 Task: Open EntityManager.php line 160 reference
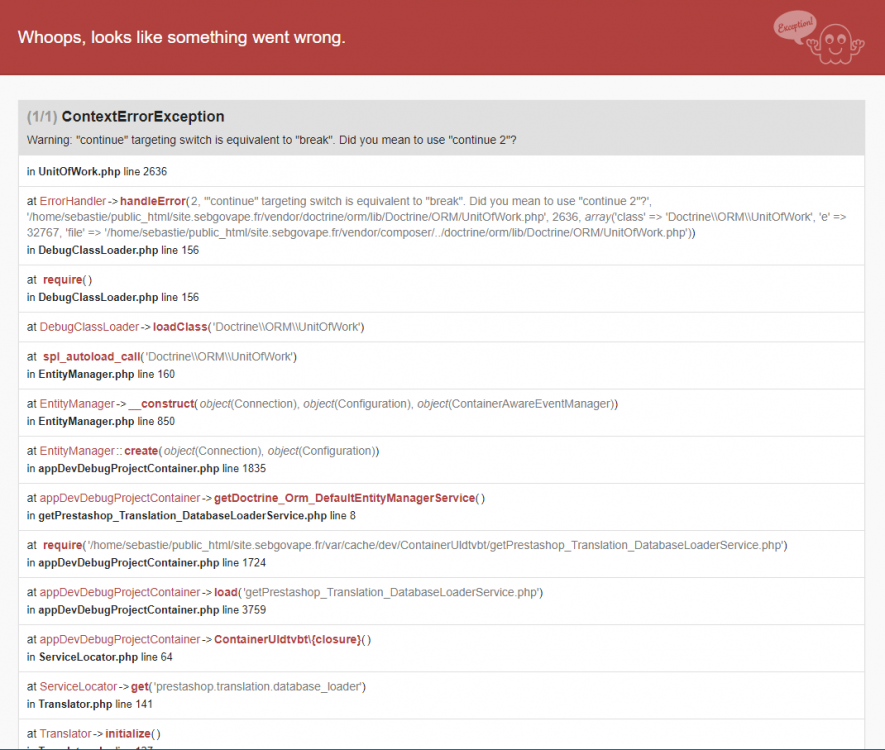coord(101,374)
